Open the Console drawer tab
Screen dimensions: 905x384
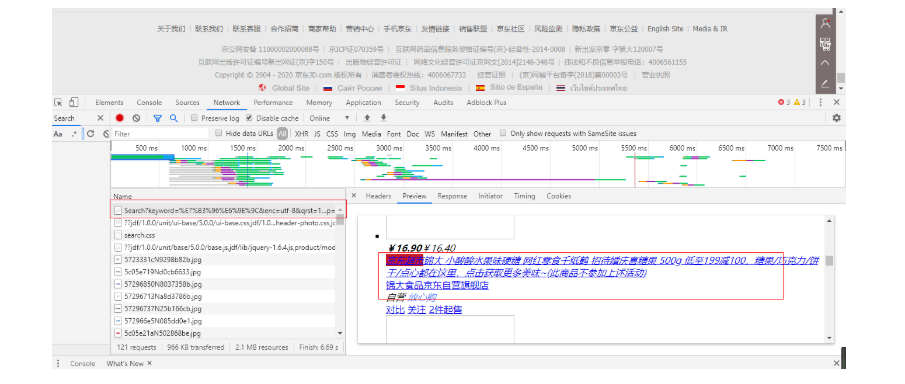(83, 363)
